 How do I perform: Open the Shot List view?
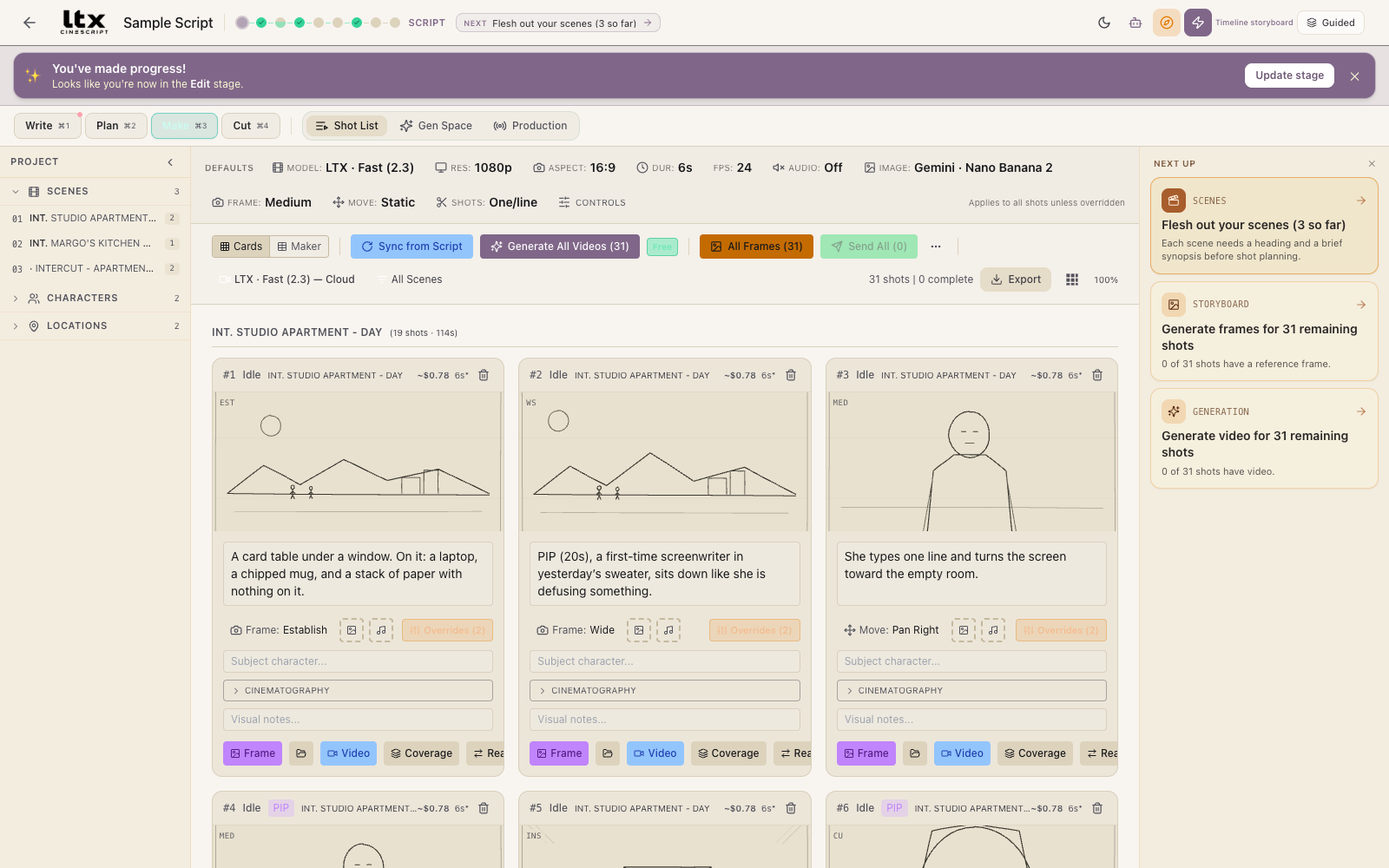pyautogui.click(x=347, y=126)
